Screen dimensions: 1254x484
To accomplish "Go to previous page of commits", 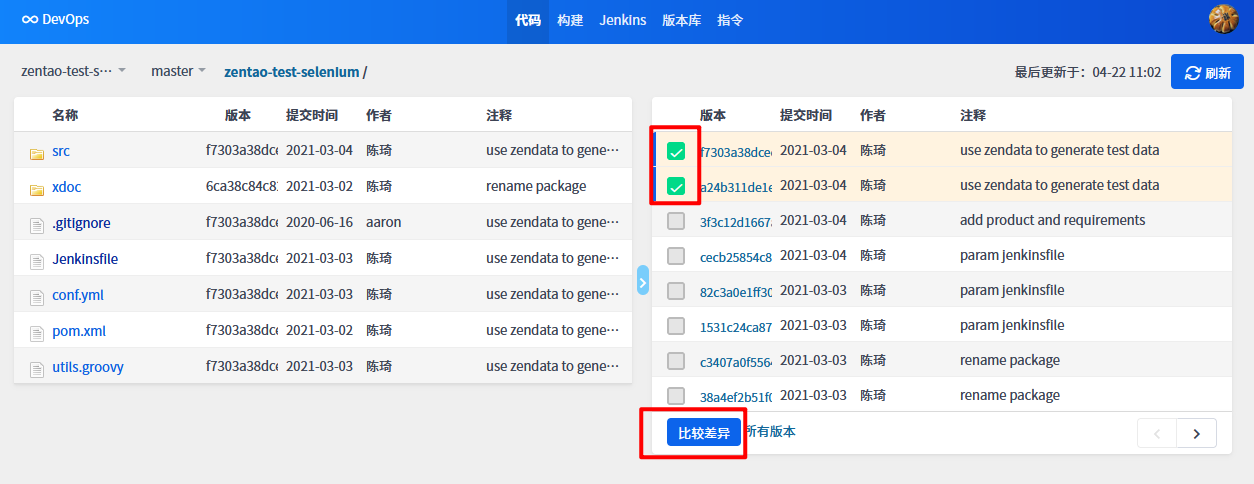I will (x=1157, y=433).
